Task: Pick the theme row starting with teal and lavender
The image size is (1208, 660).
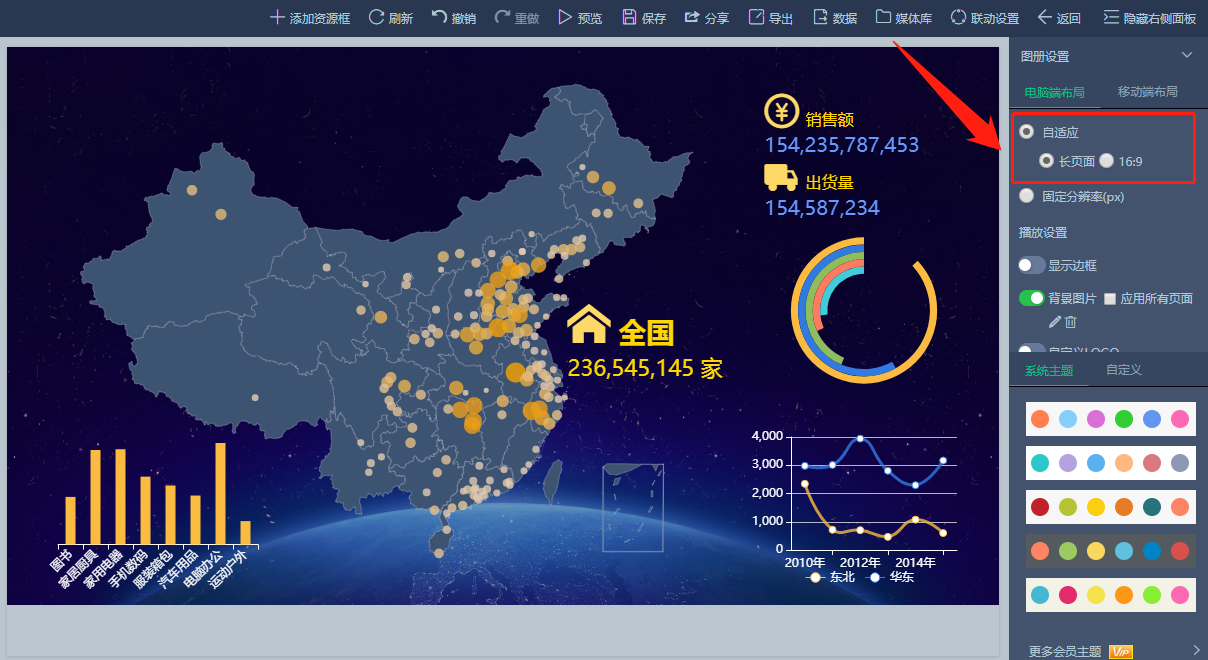Action: pos(1111,463)
